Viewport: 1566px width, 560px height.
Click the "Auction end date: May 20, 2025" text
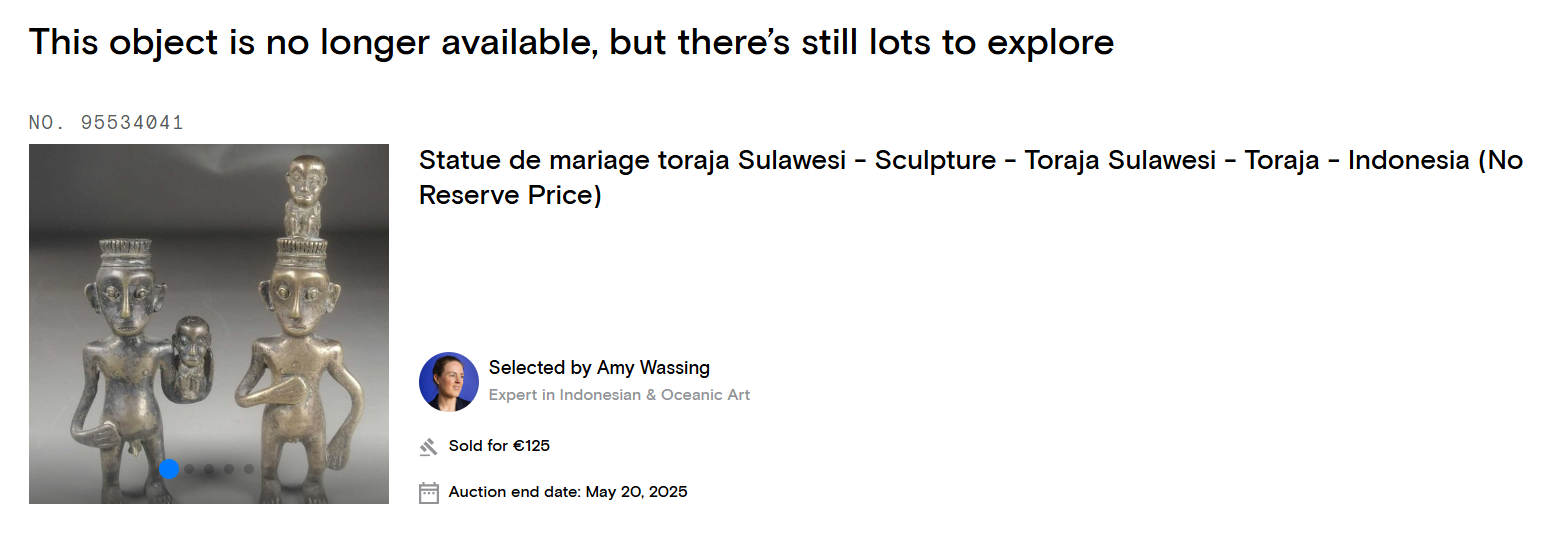click(x=568, y=492)
